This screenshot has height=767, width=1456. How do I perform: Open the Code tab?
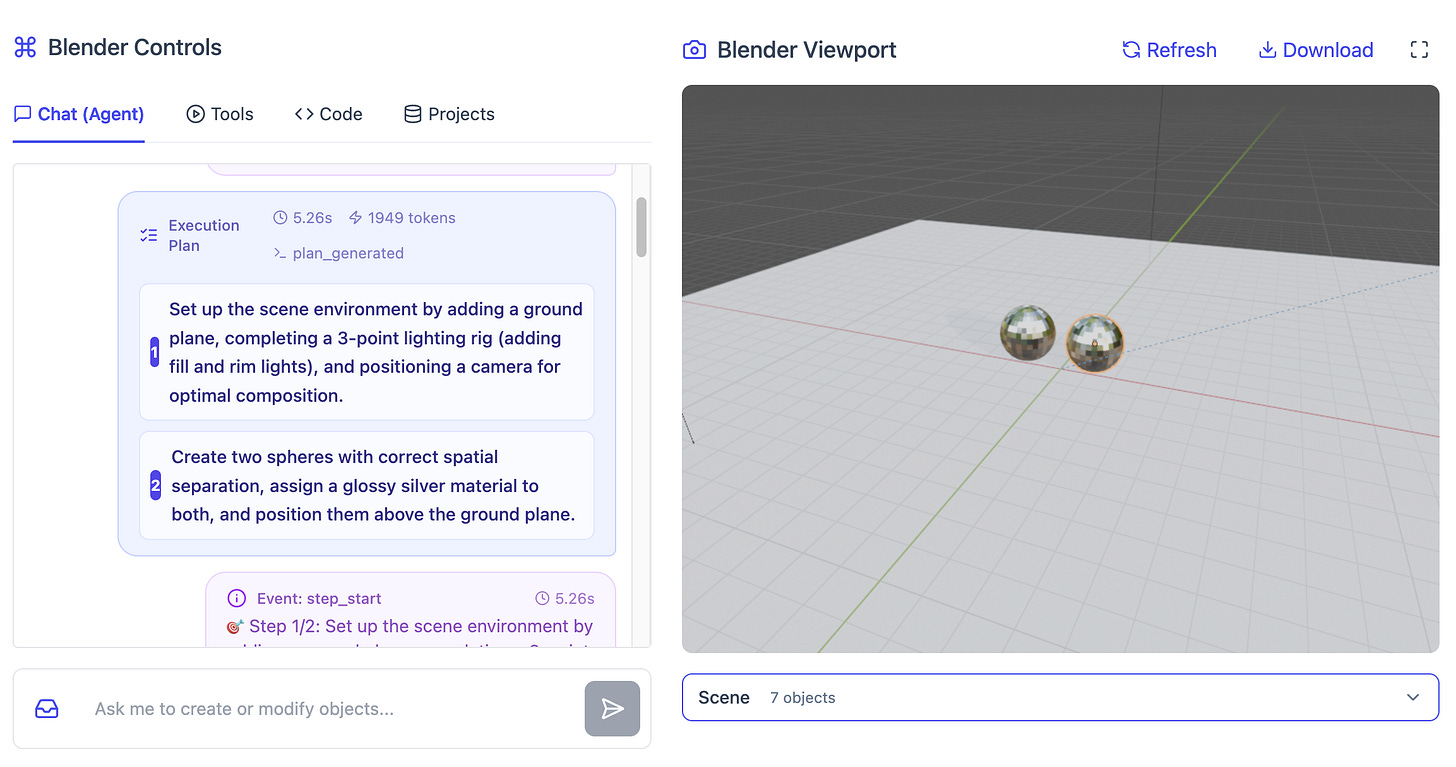328,114
